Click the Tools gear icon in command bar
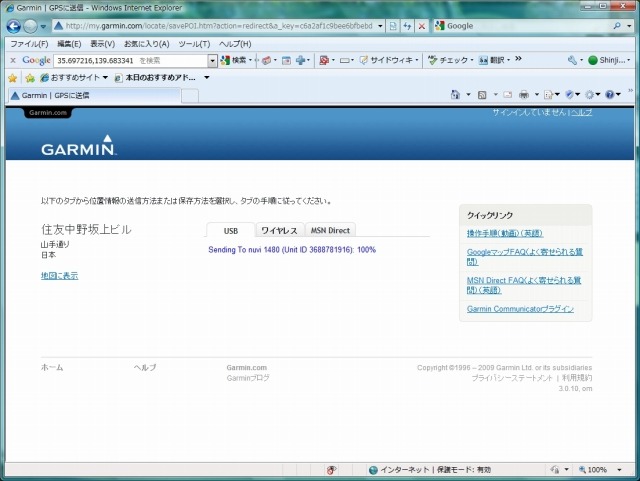 (x=589, y=95)
